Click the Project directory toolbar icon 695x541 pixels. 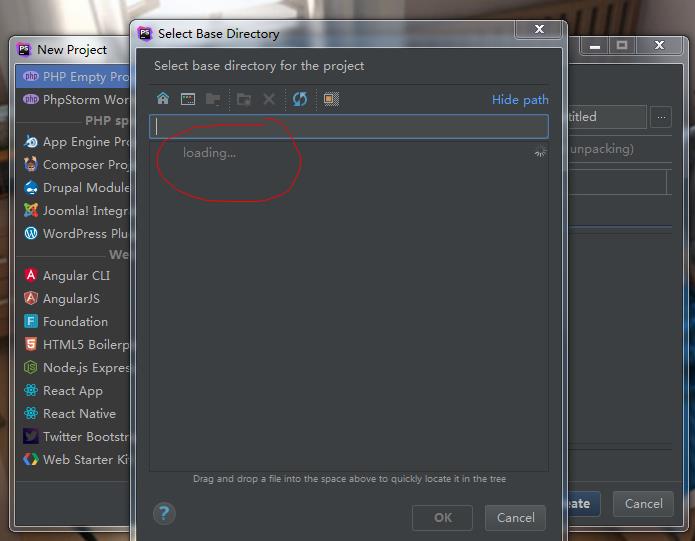click(213, 99)
